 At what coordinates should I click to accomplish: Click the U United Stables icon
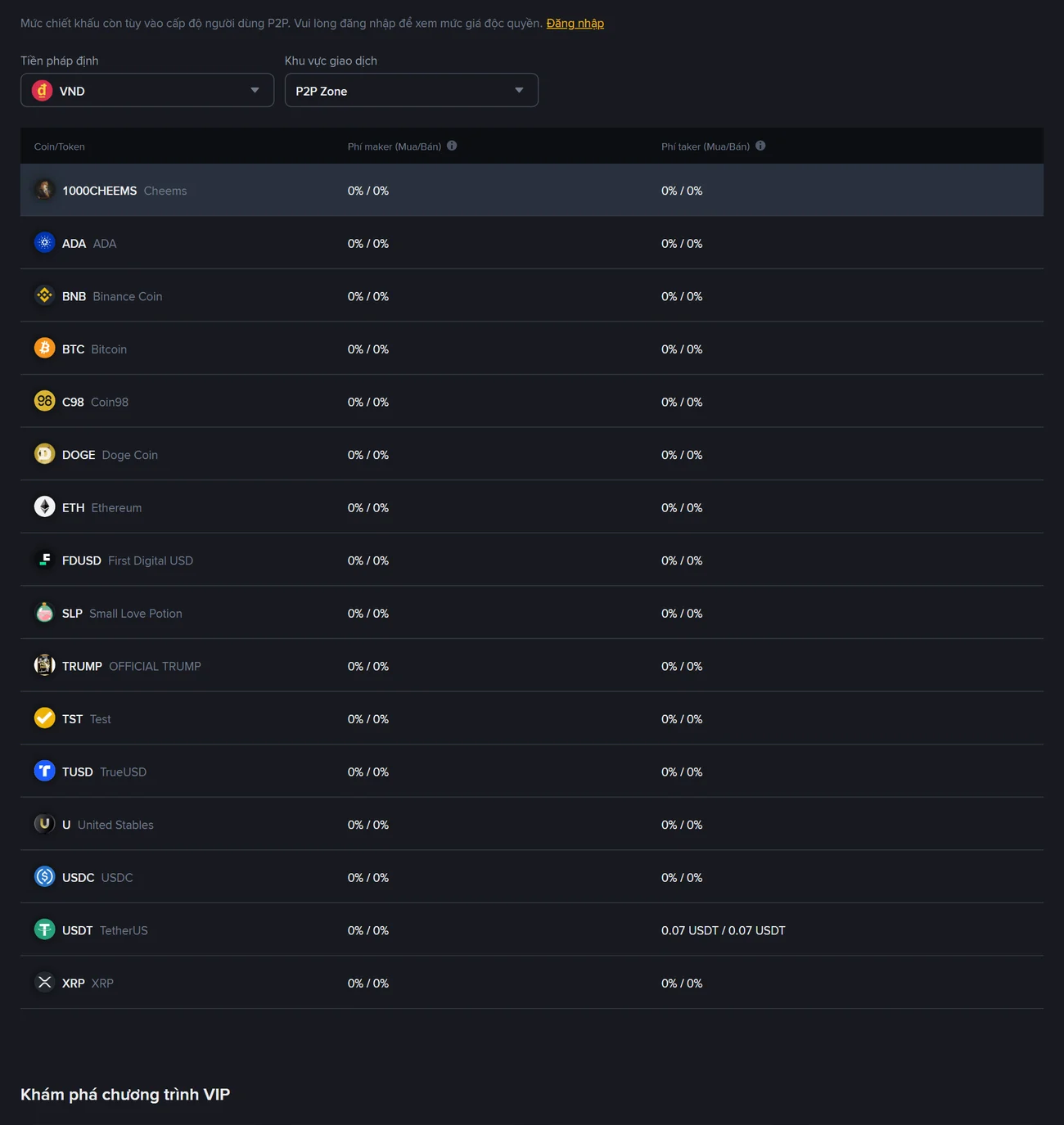tap(45, 824)
